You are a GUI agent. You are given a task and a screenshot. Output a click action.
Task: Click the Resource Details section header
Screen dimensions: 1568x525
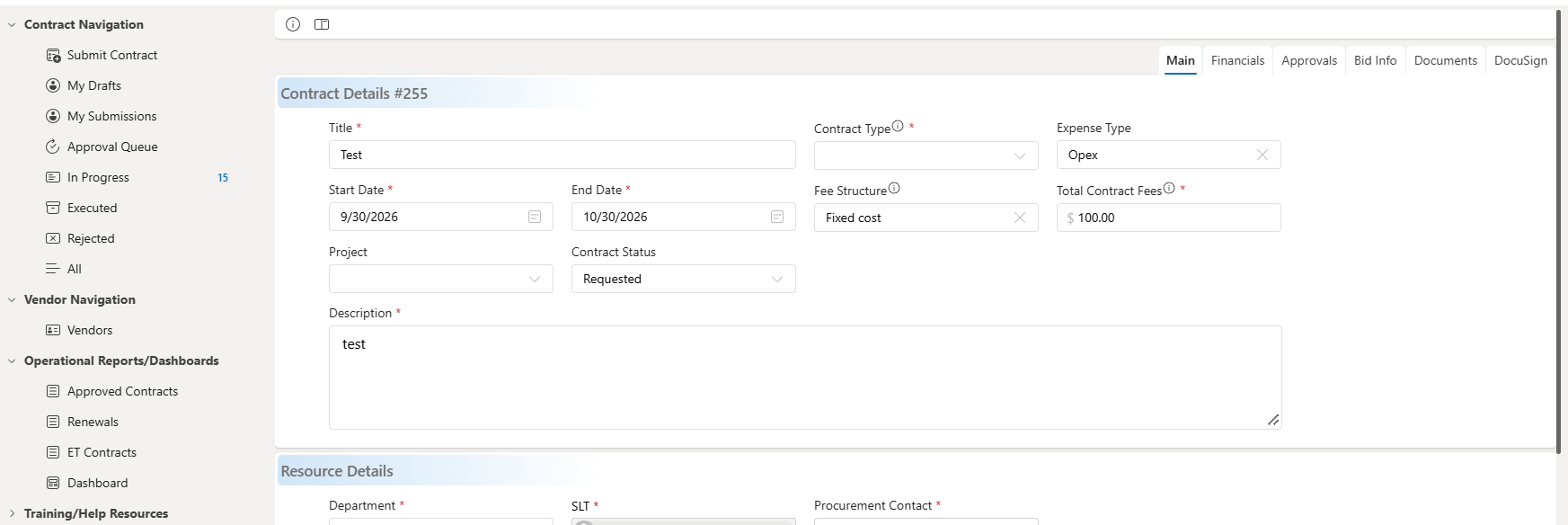pyautogui.click(x=337, y=471)
